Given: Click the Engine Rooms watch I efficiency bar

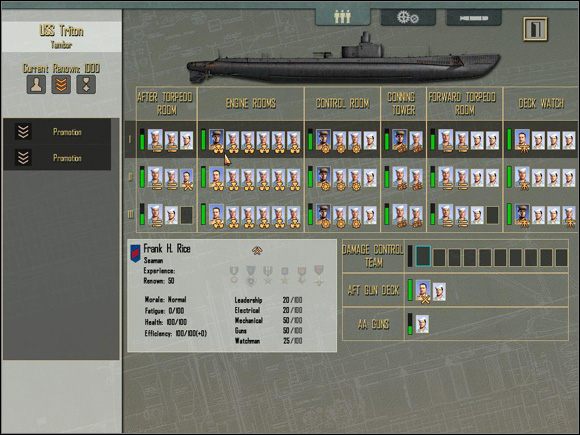Looking at the screenshot, I should [203, 139].
